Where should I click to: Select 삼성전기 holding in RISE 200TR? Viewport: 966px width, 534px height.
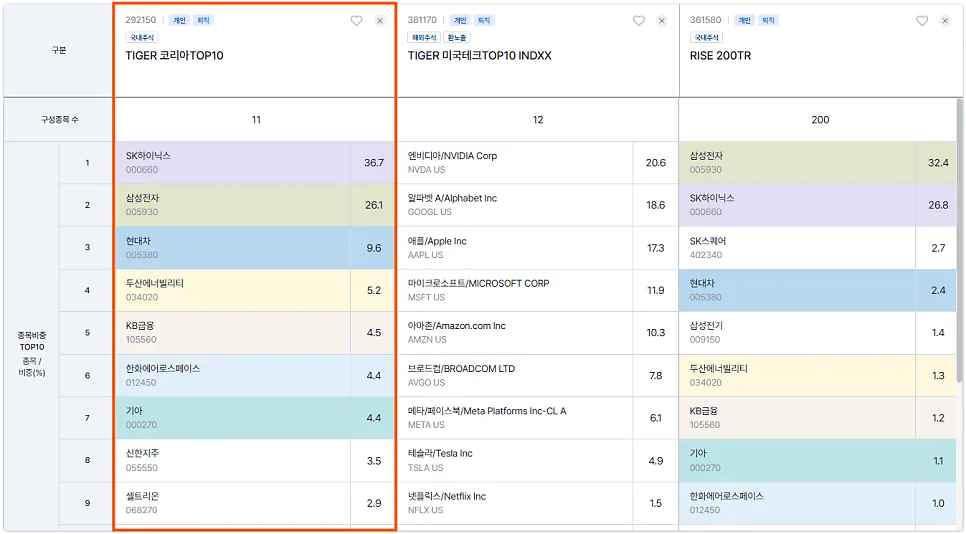point(818,333)
